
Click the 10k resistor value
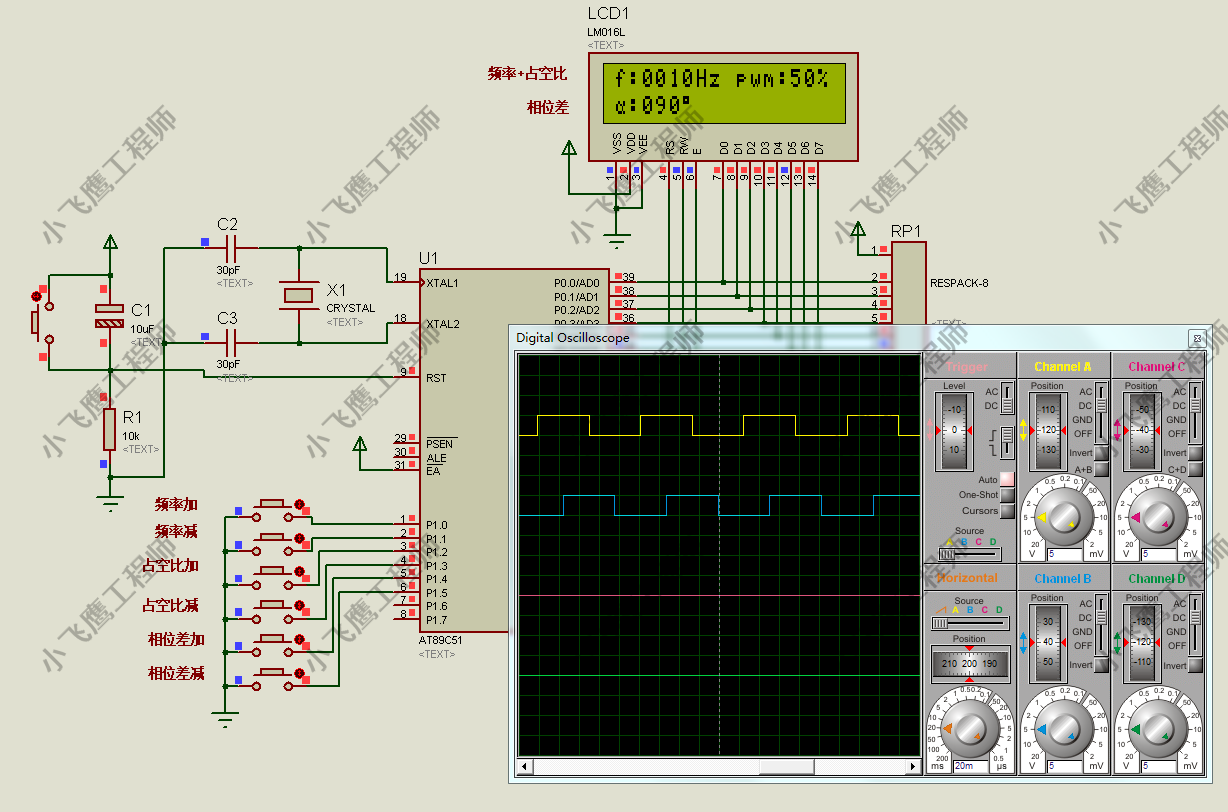(x=132, y=436)
